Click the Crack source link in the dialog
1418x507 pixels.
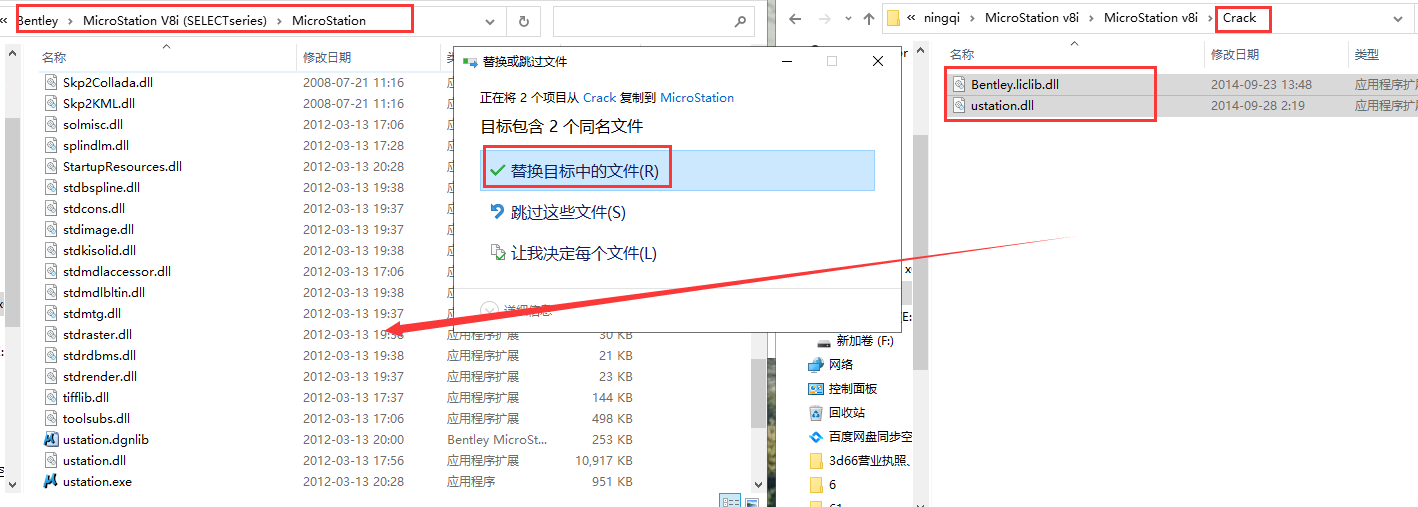[600, 98]
